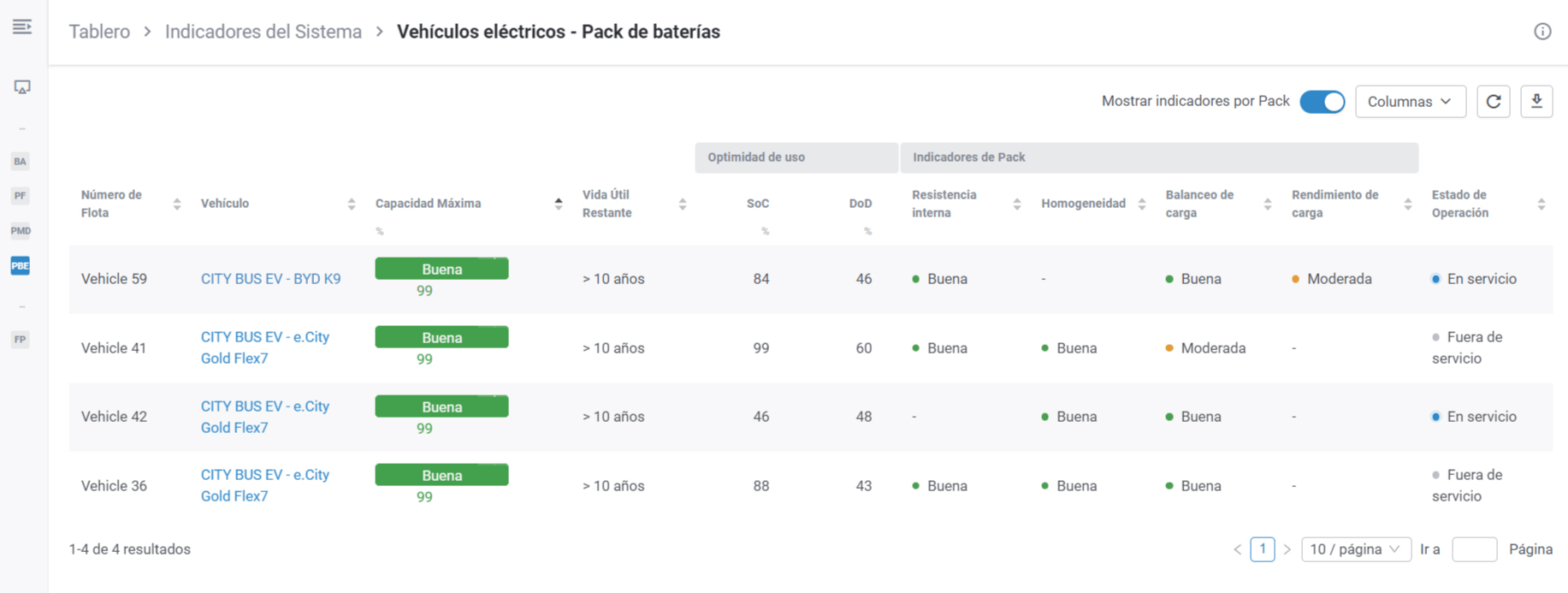The image size is (1568, 593).
Task: Sort by Capacidad Máxima column
Action: (x=558, y=204)
